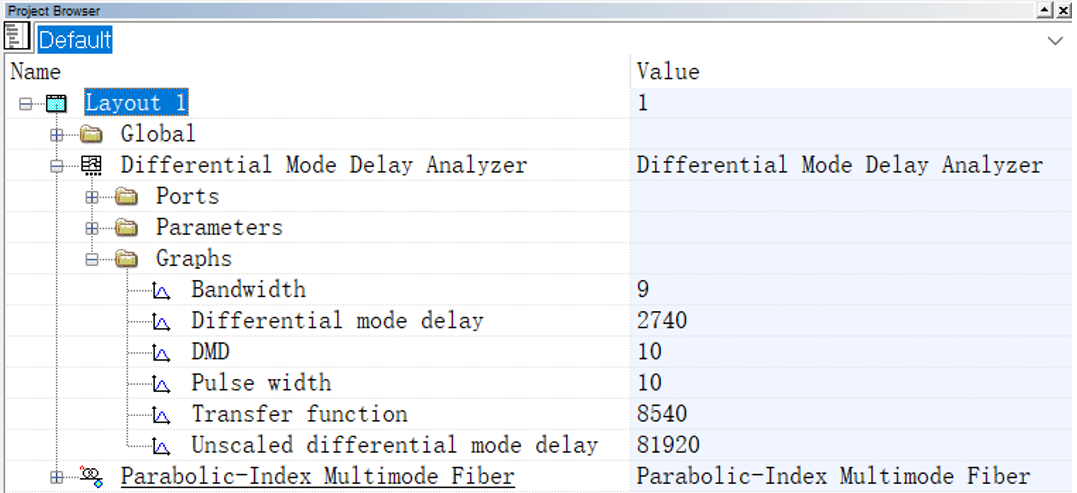Click the Differential Mode Delay Analyzer component icon

(91, 166)
